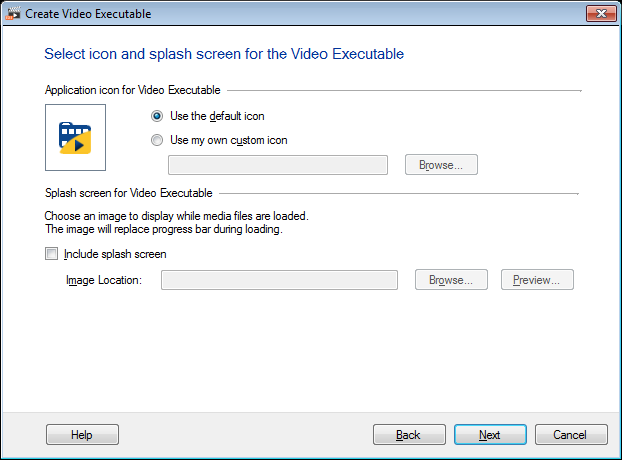
Task: Click the 'Application icon for Video Executable' label
Action: [133, 90]
